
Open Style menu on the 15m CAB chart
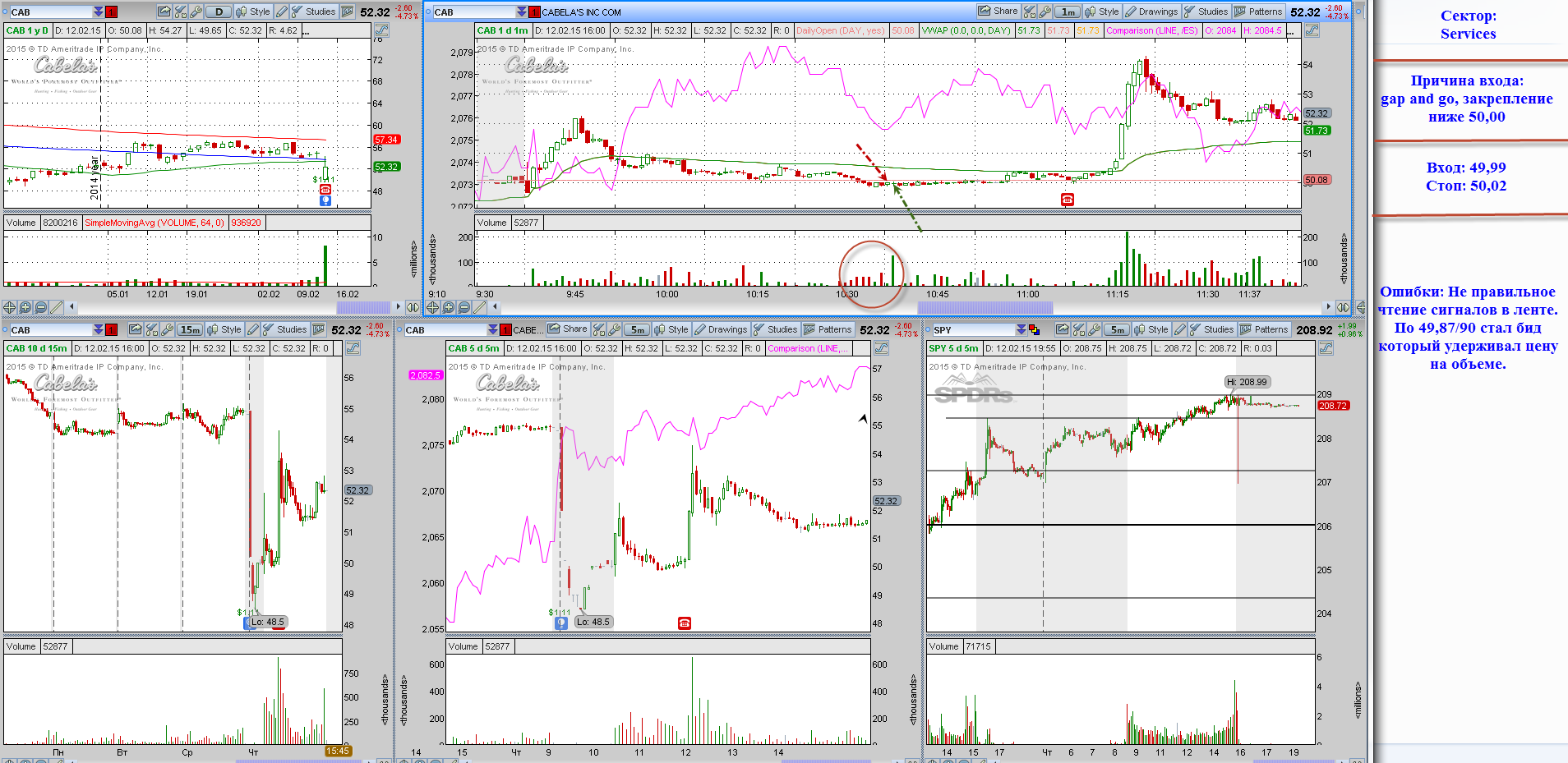224,329
